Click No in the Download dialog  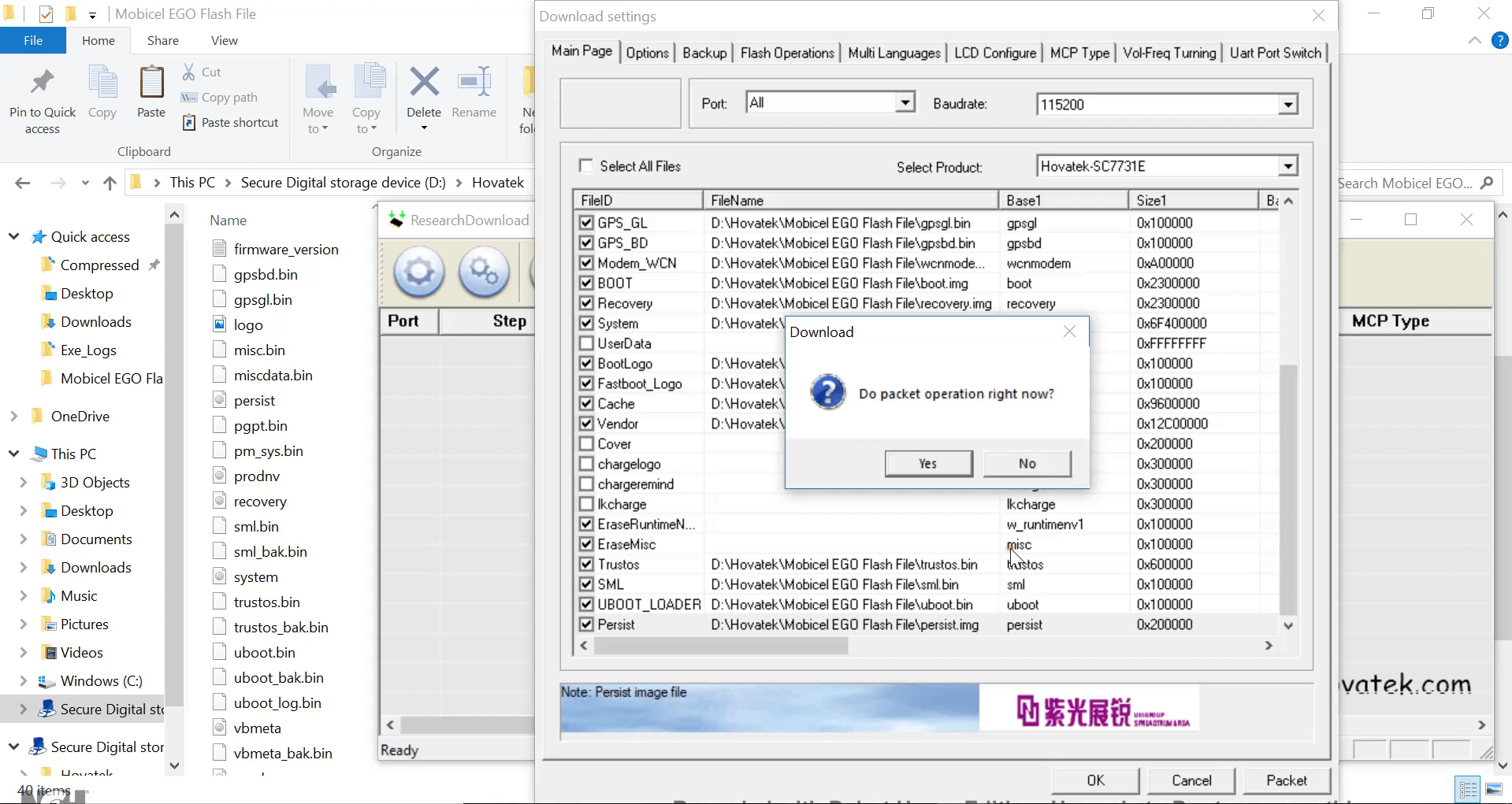coord(1027,464)
